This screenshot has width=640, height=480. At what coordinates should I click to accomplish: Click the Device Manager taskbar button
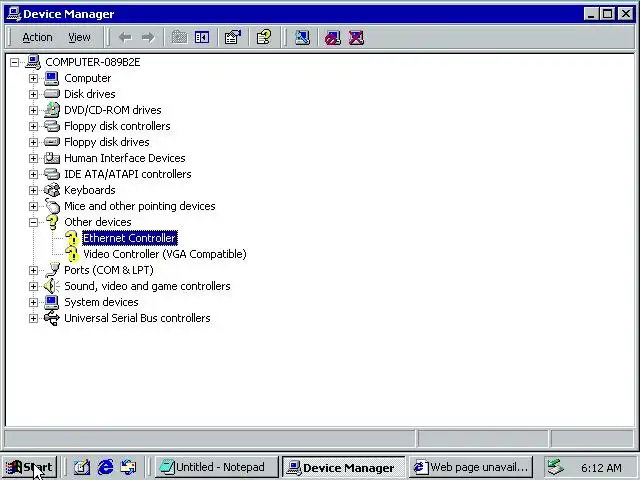[343, 467]
